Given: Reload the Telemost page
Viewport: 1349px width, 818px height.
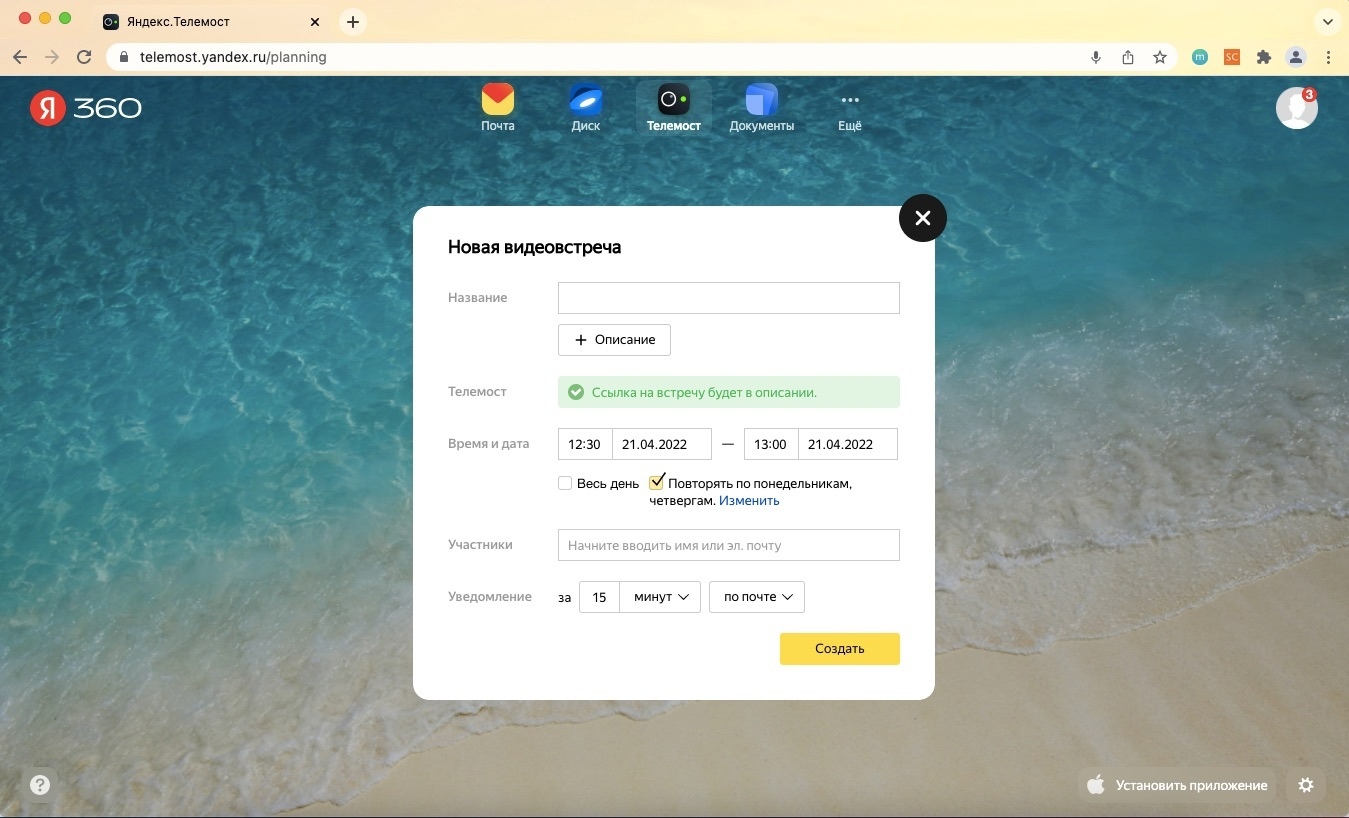Looking at the screenshot, I should coord(84,57).
